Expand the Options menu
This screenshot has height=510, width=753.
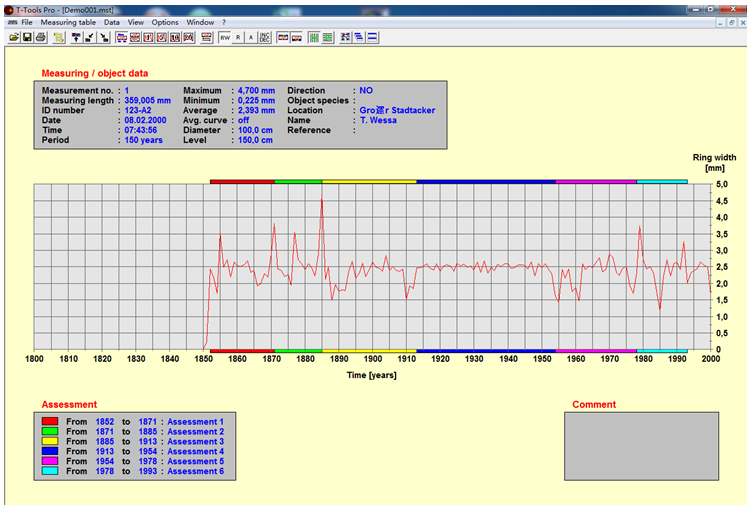[165, 22]
